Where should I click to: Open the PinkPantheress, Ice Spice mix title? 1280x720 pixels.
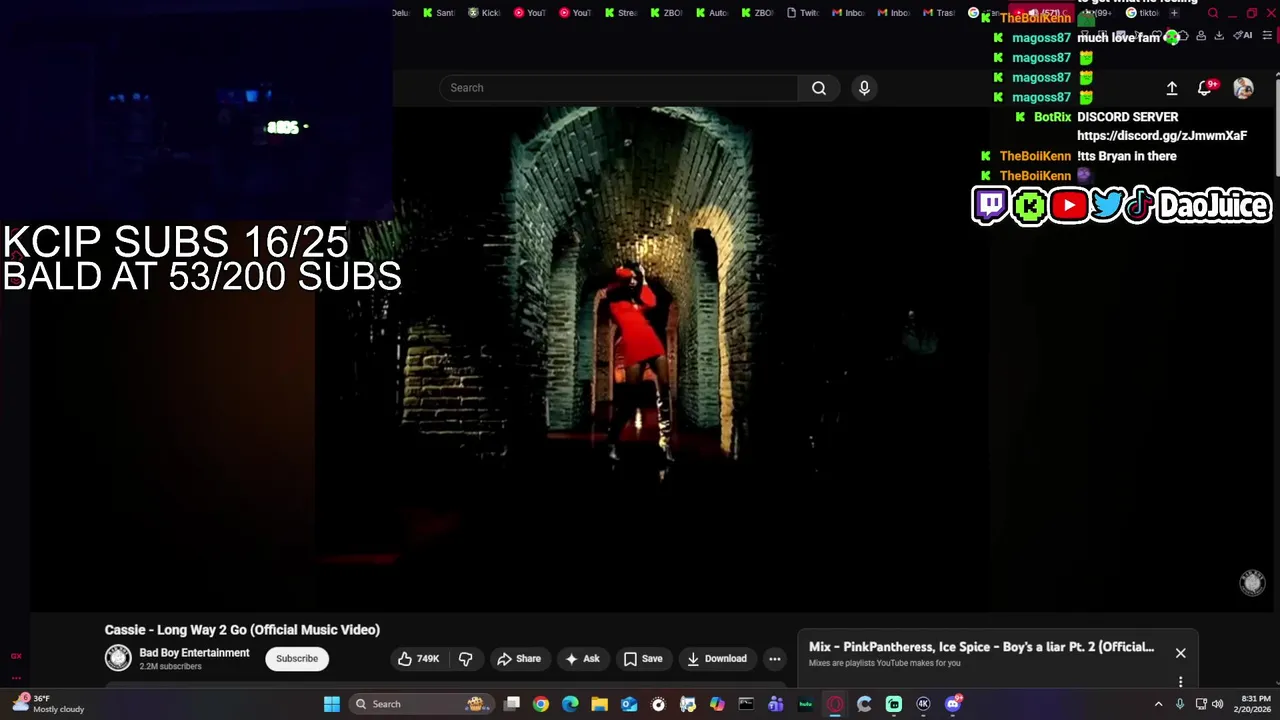pyautogui.click(x=981, y=647)
